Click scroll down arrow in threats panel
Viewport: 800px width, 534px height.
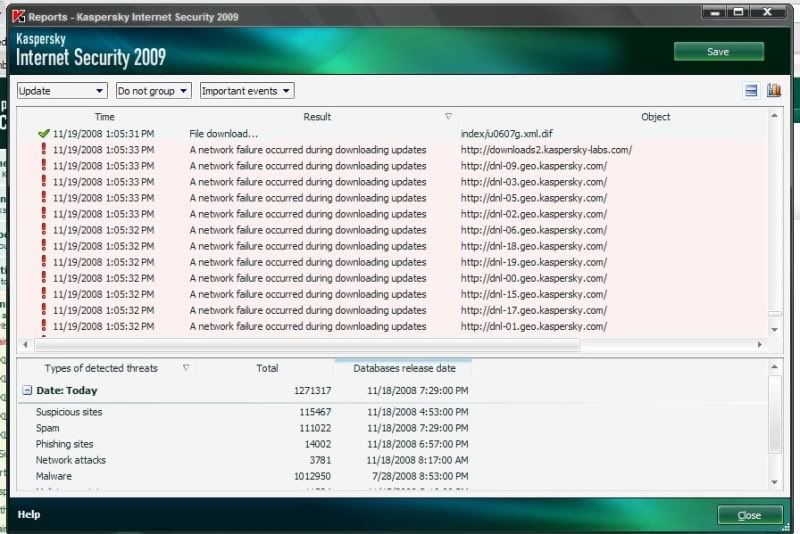coord(774,482)
